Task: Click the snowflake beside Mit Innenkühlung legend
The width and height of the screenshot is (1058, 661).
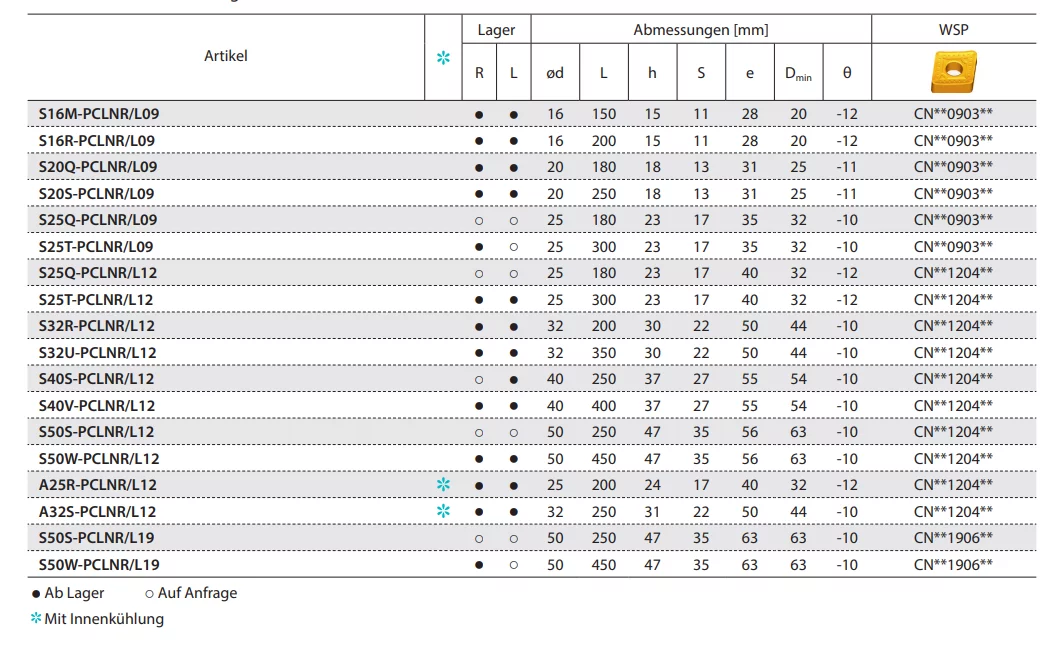Action: point(36,619)
